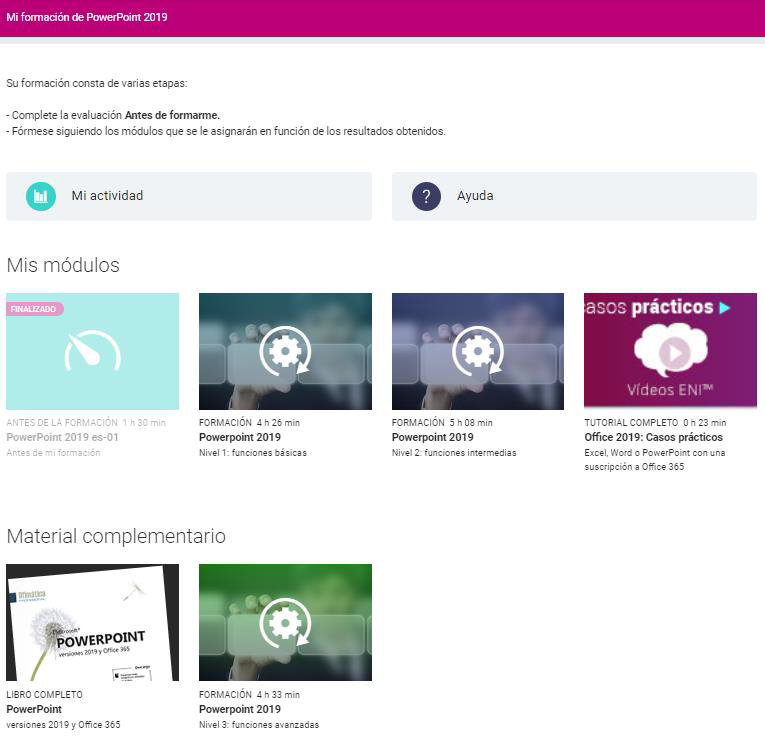765x748 pixels.
Task: Click the LIBRO COMPLETO label
Action: 44,694
